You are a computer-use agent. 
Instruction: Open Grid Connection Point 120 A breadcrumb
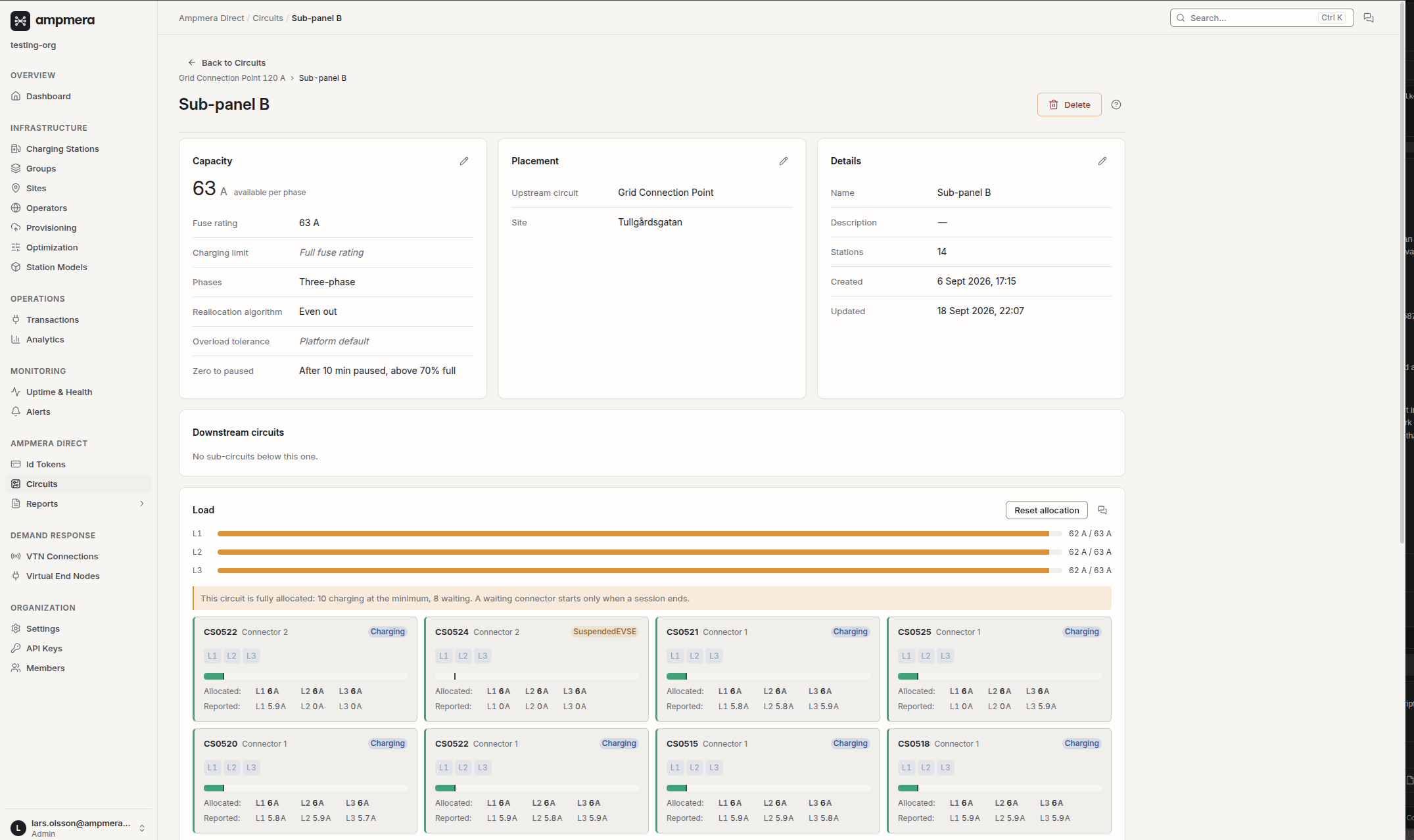pos(232,78)
